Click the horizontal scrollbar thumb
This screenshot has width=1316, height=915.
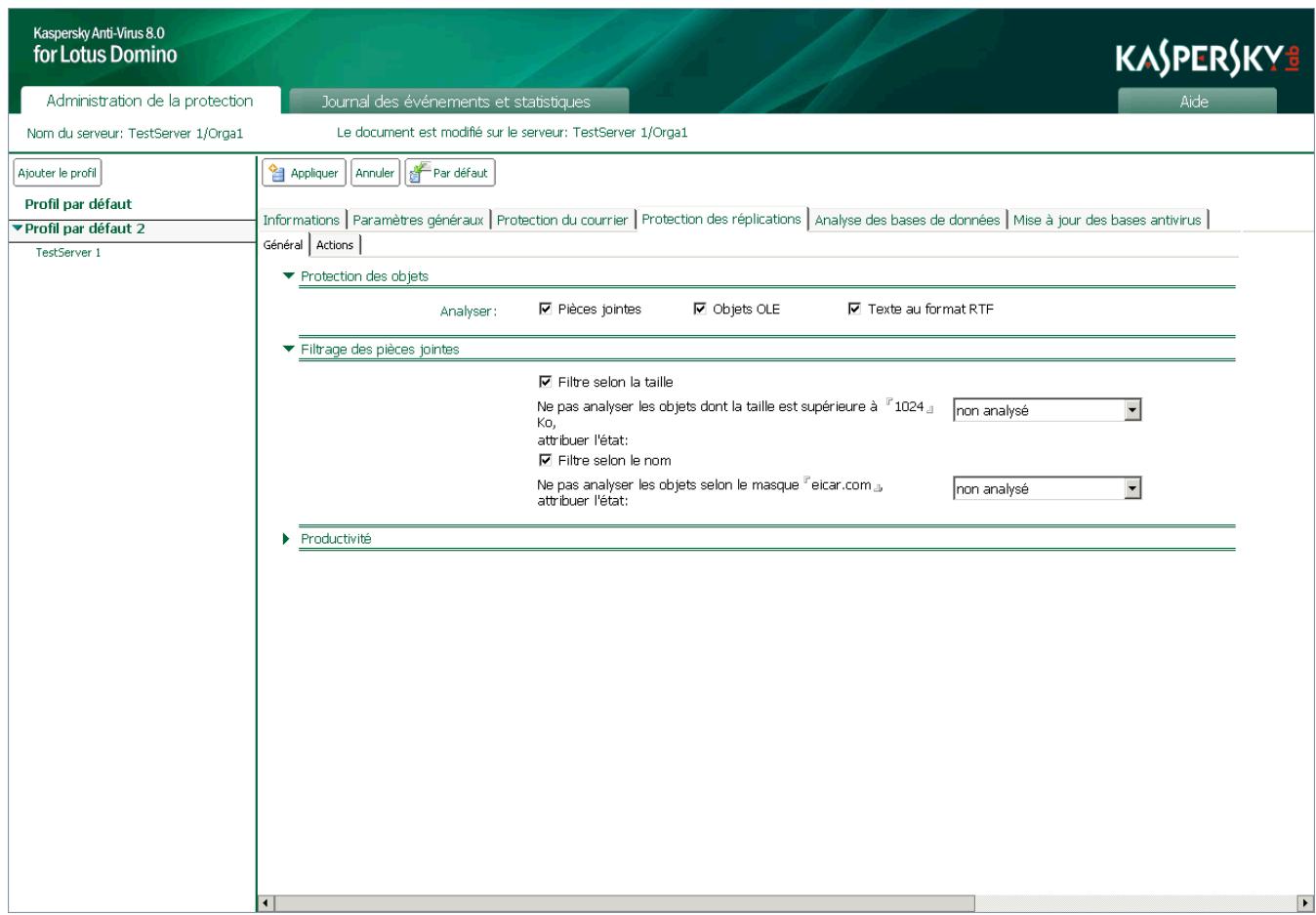[625, 903]
